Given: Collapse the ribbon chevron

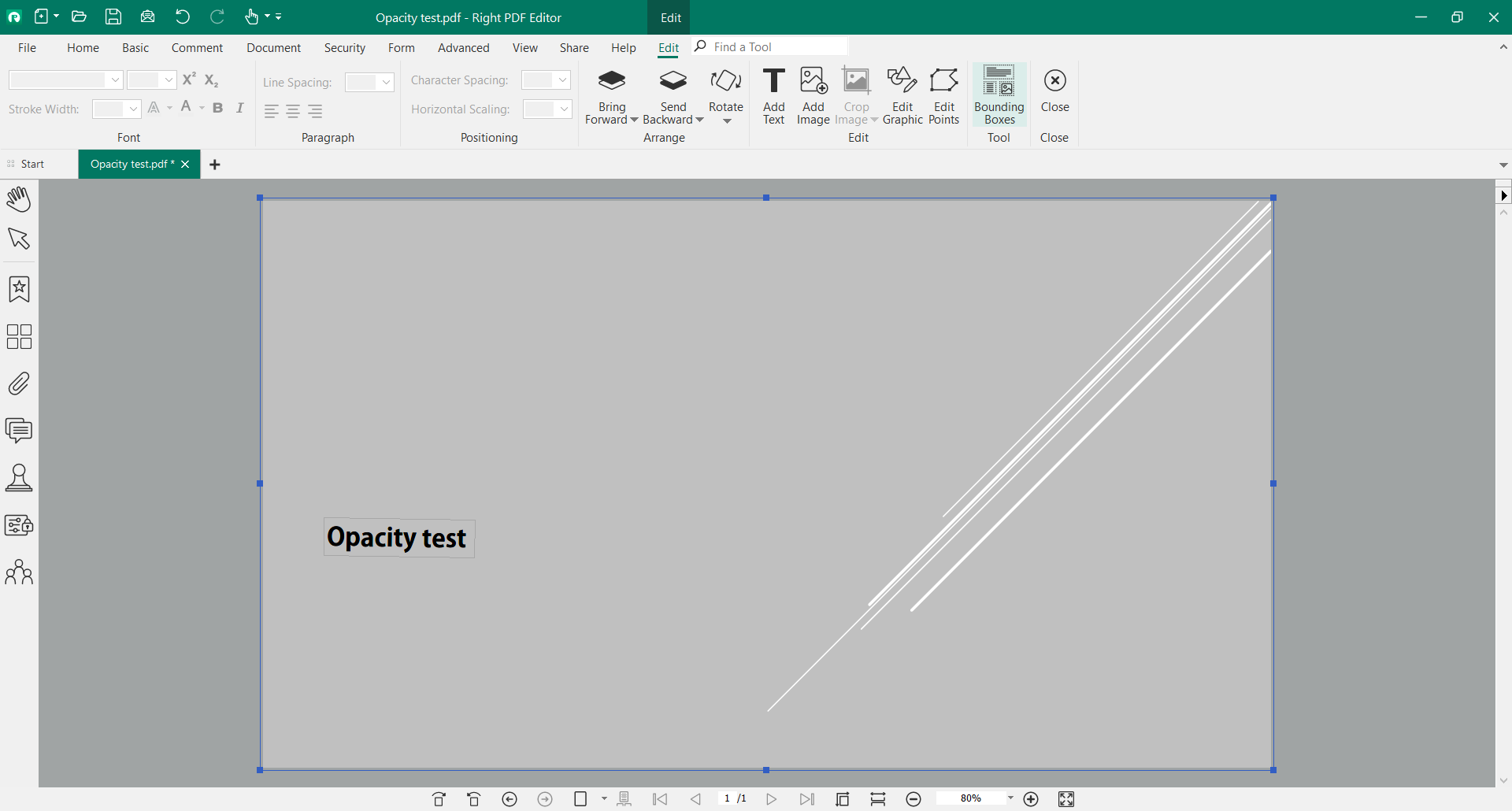Looking at the screenshot, I should click(x=1503, y=47).
